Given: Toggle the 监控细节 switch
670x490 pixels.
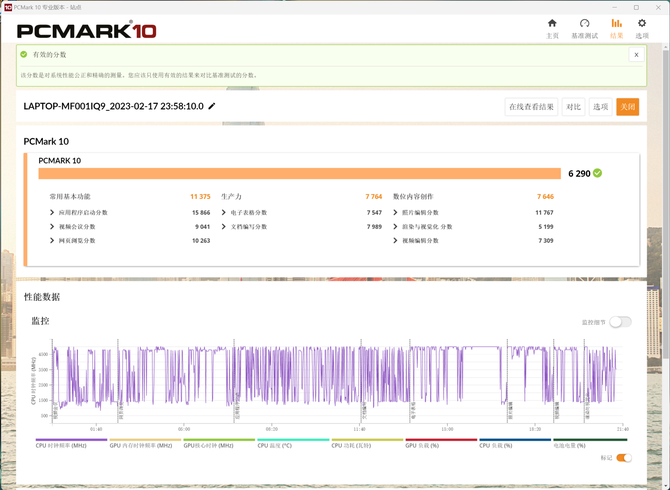Looking at the screenshot, I should click(x=620, y=322).
